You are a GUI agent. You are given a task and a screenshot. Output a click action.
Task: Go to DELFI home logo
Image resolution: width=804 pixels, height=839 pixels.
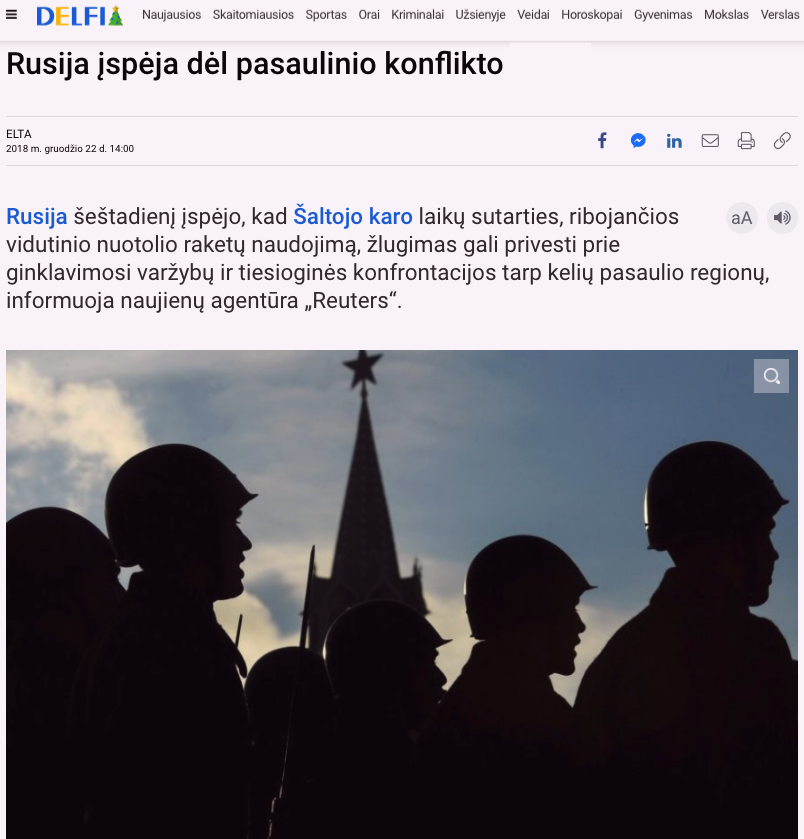tap(80, 16)
